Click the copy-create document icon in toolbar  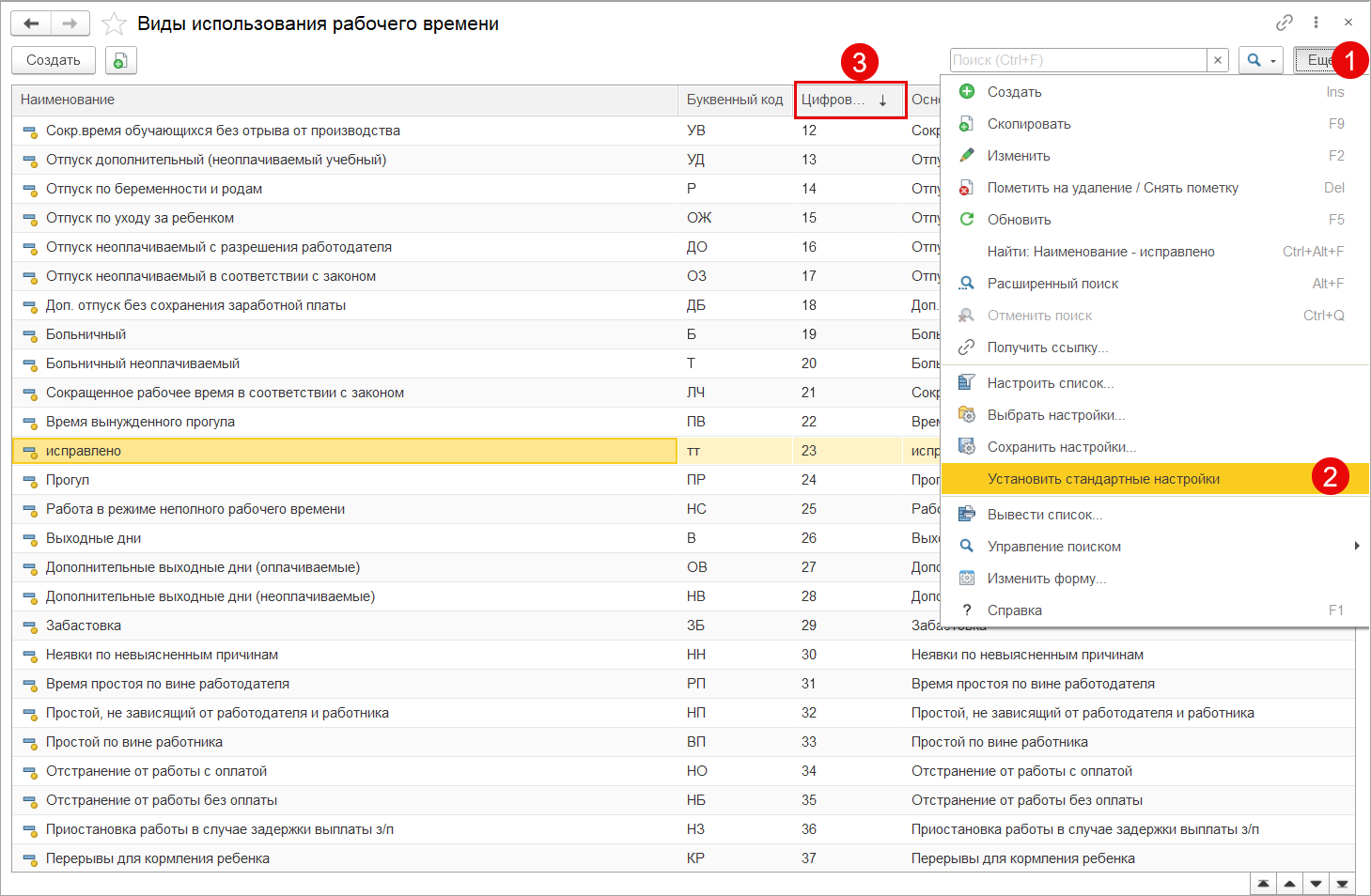point(120,60)
